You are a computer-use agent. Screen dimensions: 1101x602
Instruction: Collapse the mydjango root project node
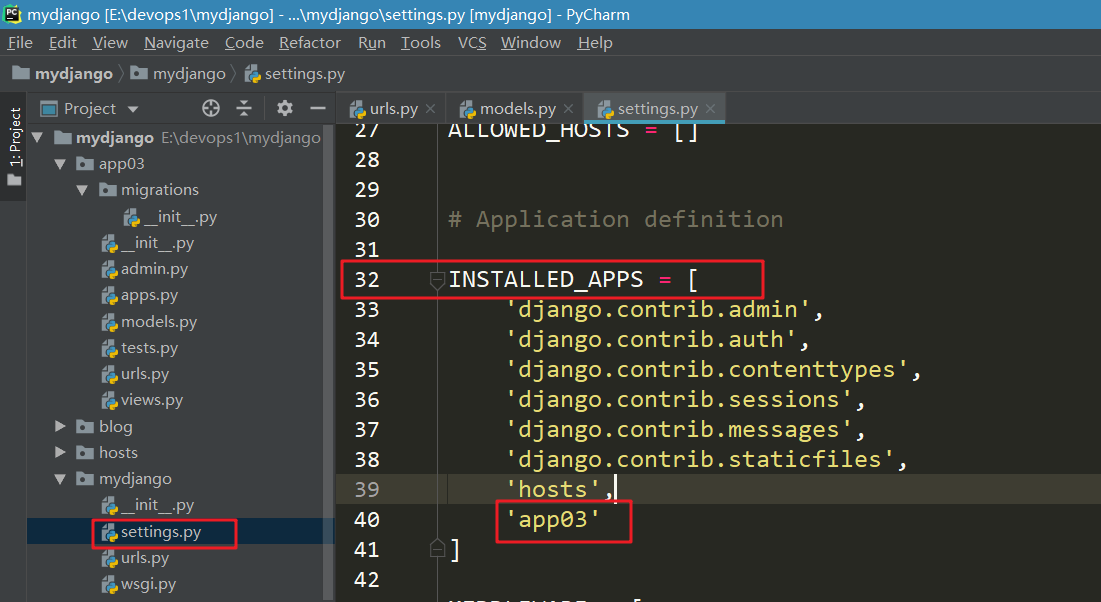(38, 138)
